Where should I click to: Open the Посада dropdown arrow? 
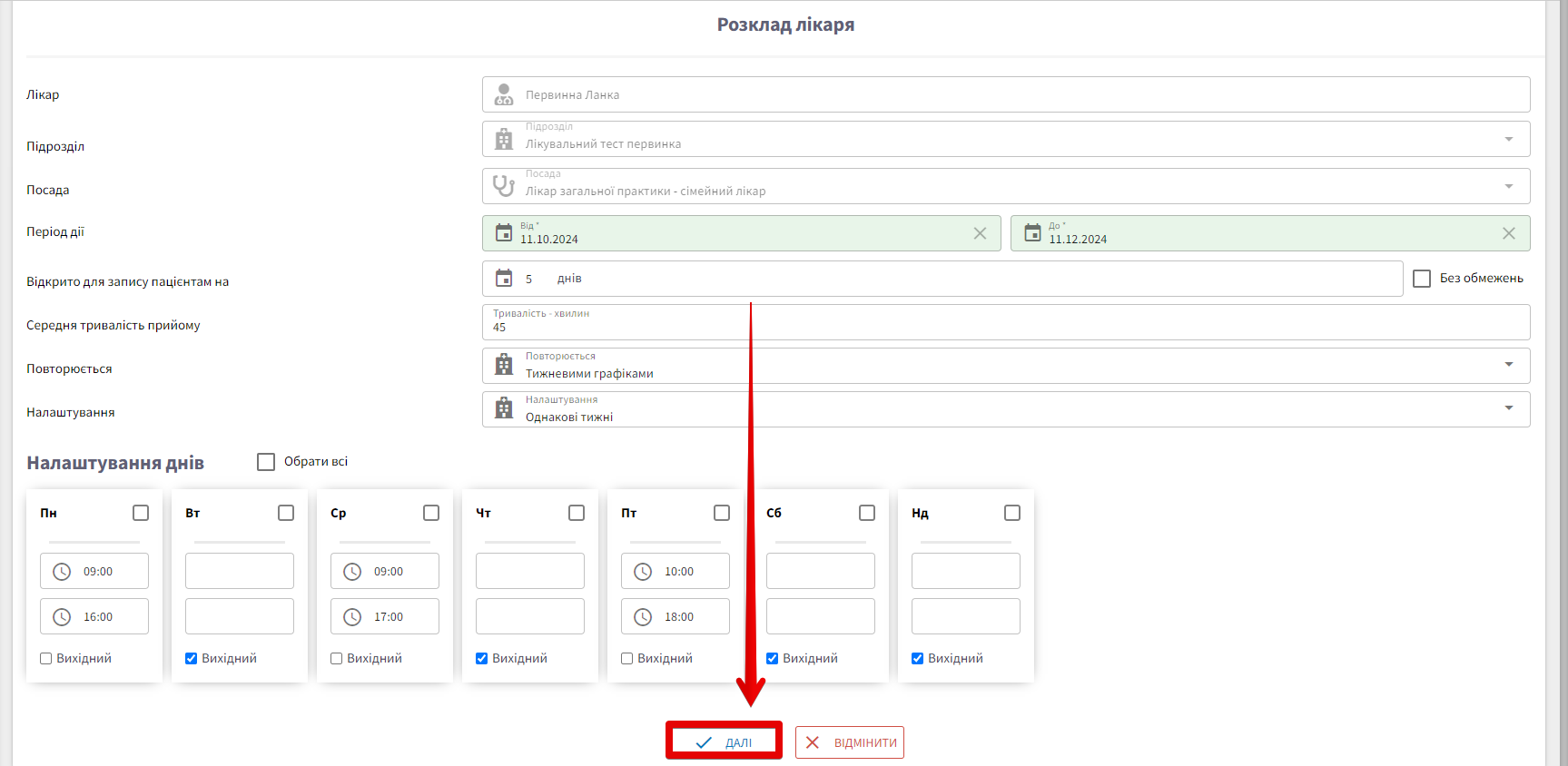(x=1508, y=186)
